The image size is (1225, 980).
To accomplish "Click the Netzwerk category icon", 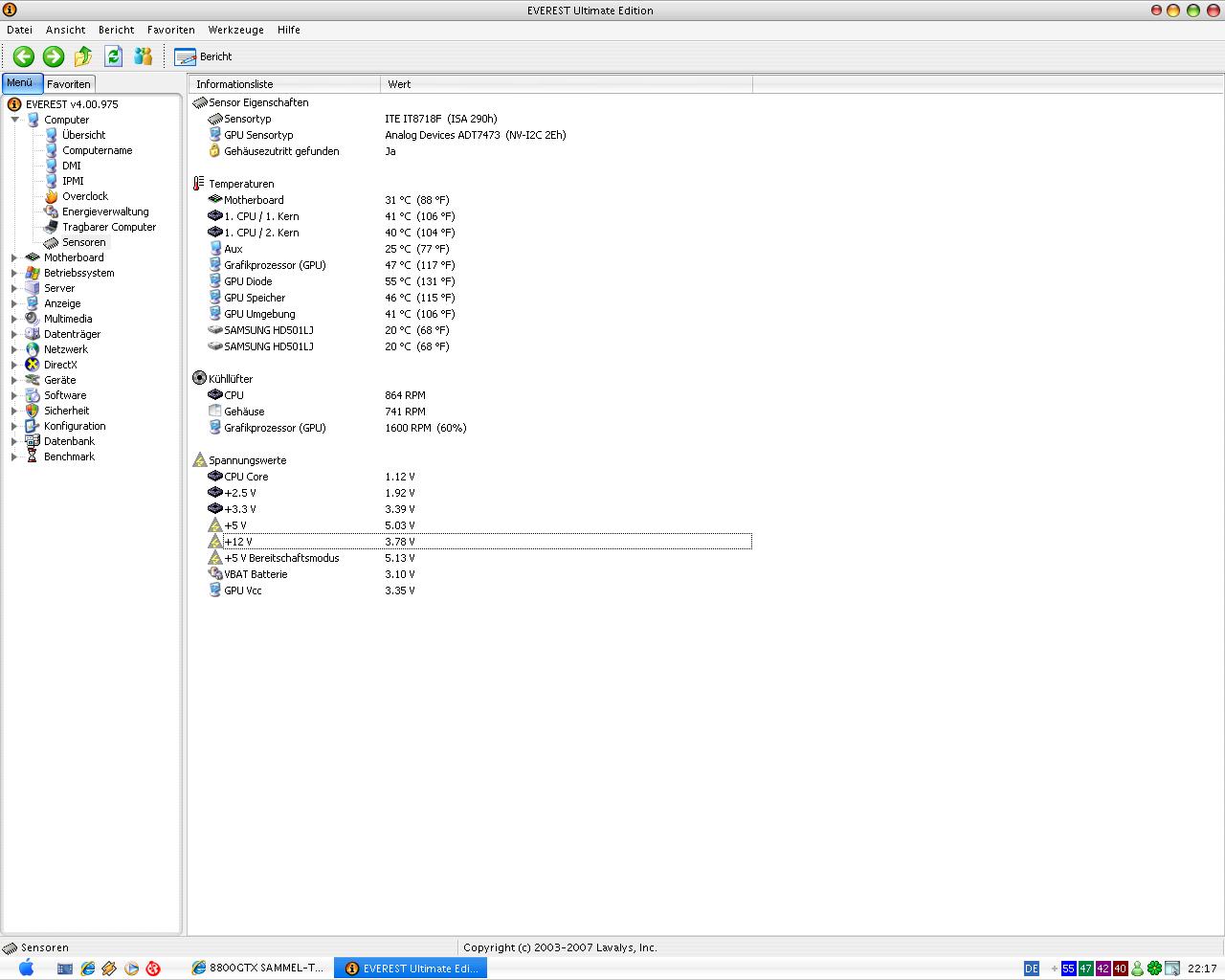I will coord(33,349).
